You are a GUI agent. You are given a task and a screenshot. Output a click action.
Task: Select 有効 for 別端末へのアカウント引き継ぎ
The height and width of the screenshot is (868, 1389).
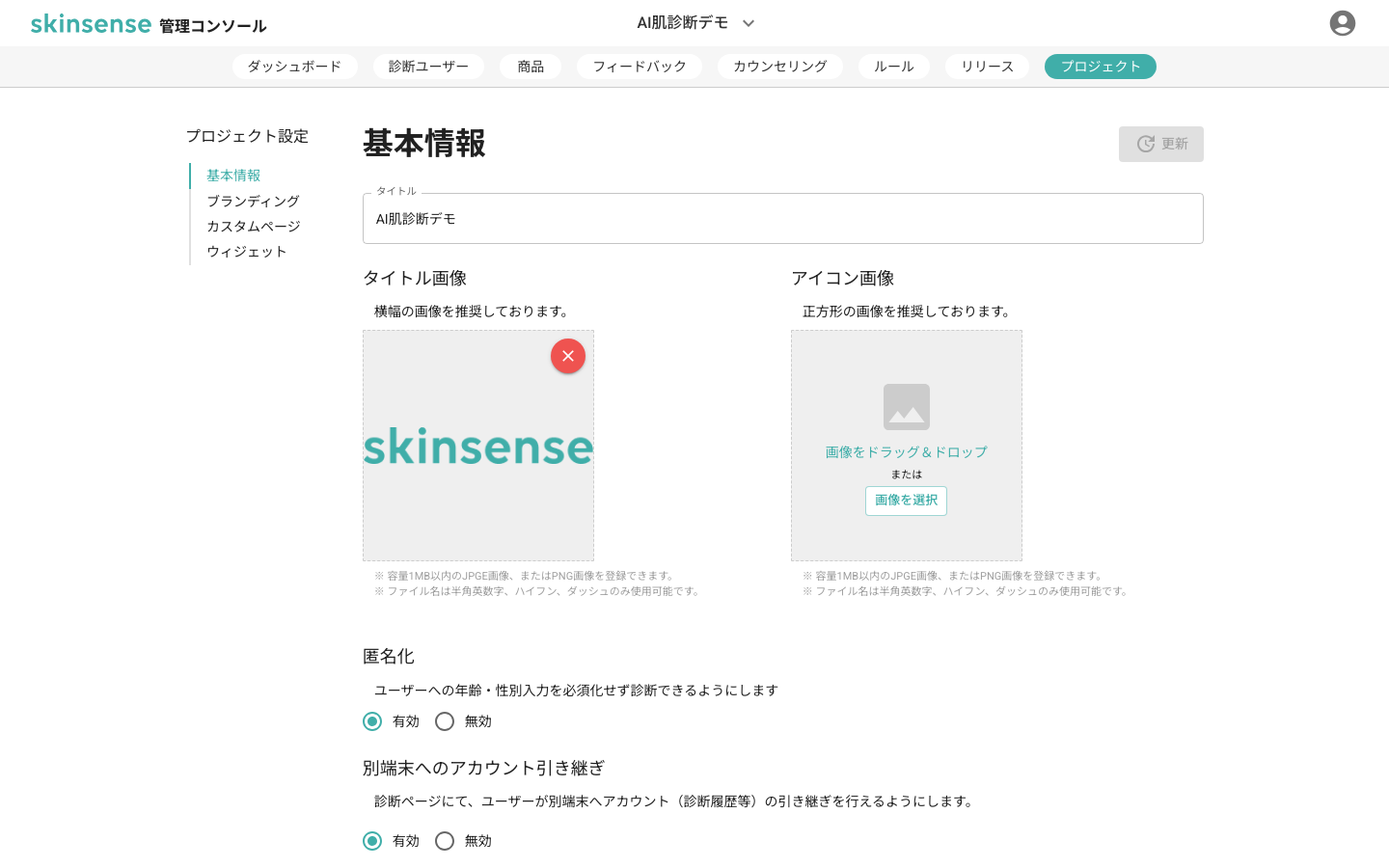[372, 841]
